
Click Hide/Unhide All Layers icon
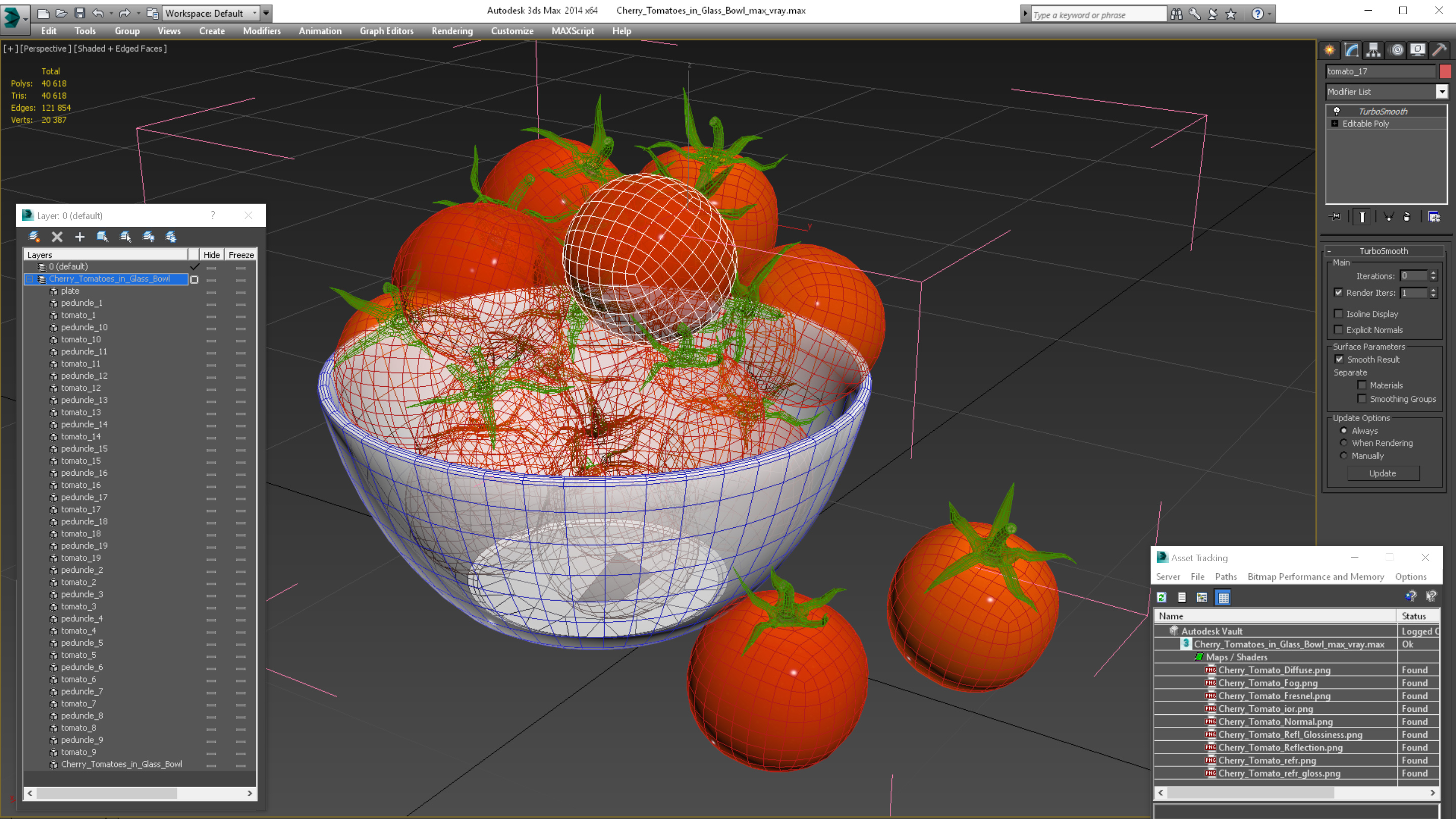(x=149, y=237)
